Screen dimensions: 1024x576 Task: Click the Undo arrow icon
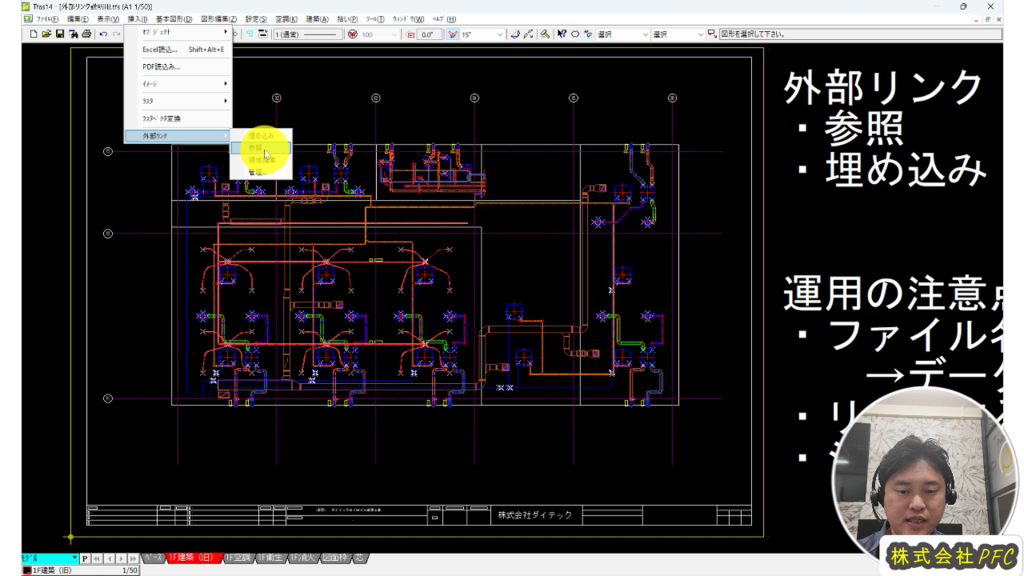pos(103,34)
